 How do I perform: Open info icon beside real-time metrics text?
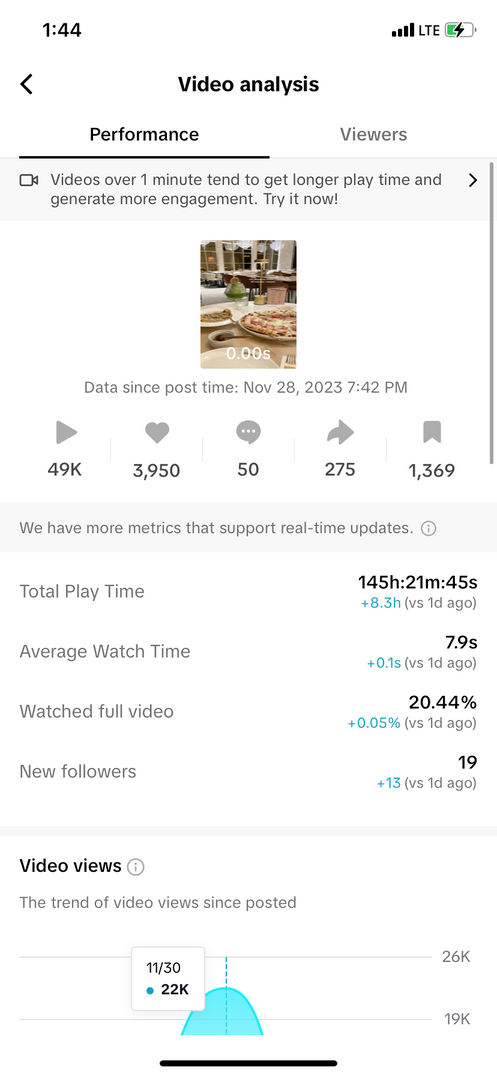(x=428, y=528)
